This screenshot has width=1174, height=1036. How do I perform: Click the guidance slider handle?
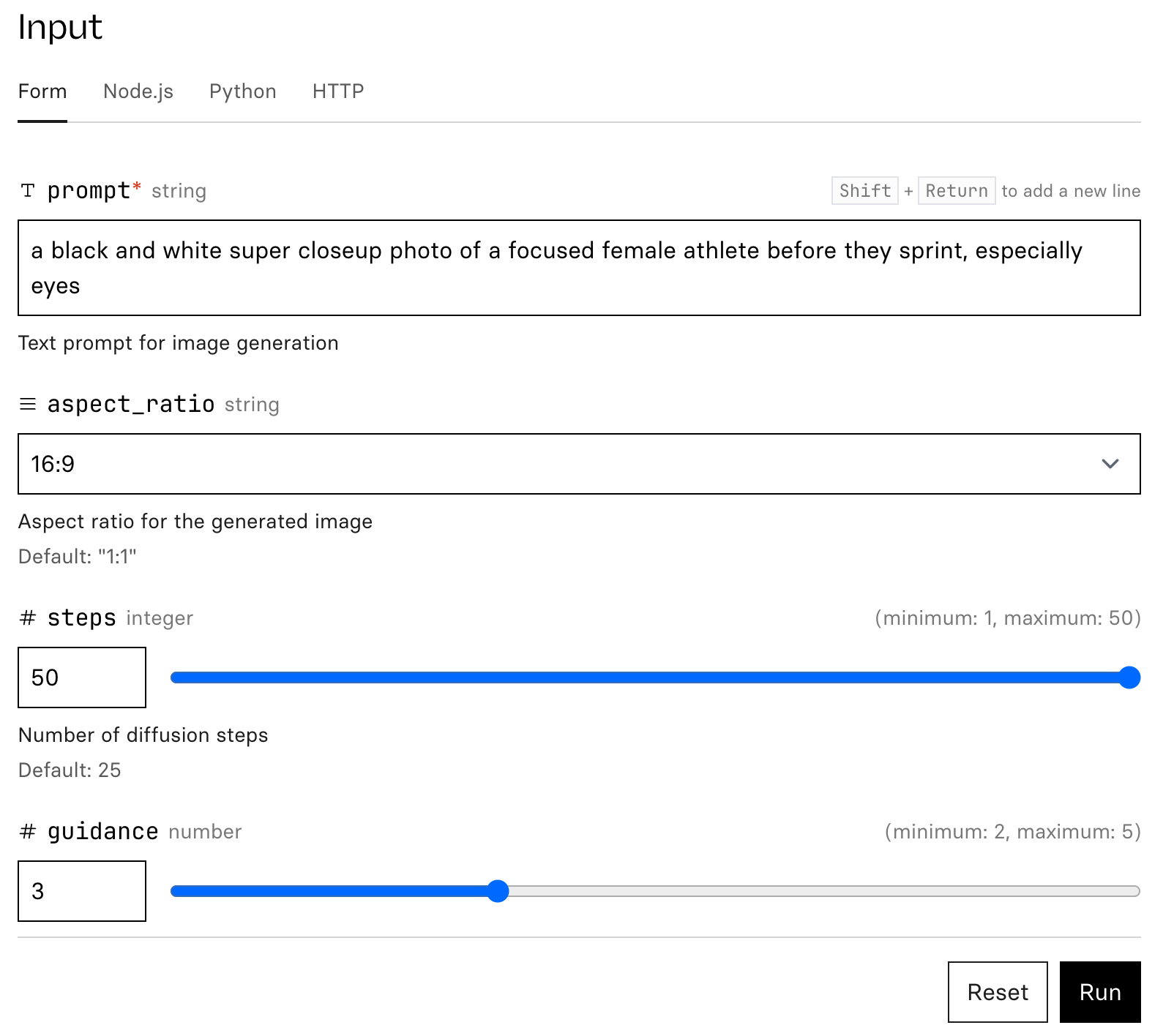pos(498,891)
